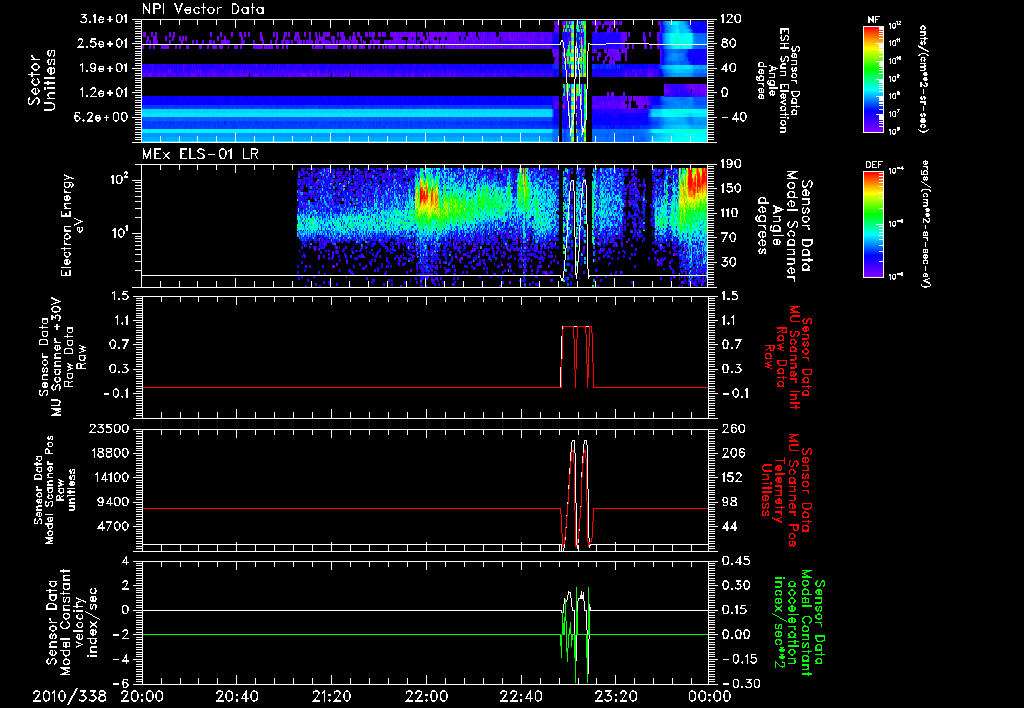Click the 21:20 time axis label
This screenshot has height=708, width=1024.
332,696
